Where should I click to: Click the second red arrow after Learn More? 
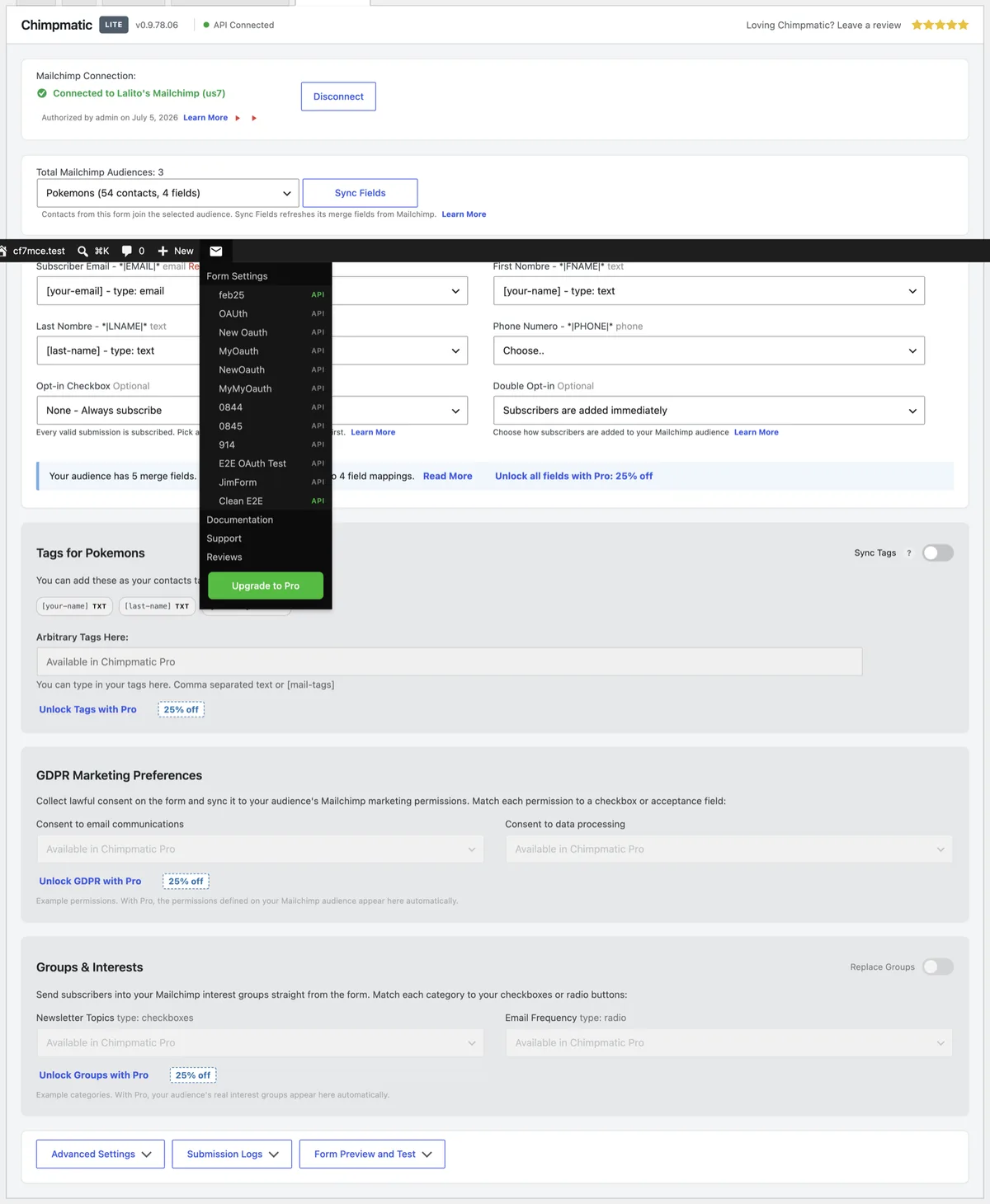click(254, 118)
